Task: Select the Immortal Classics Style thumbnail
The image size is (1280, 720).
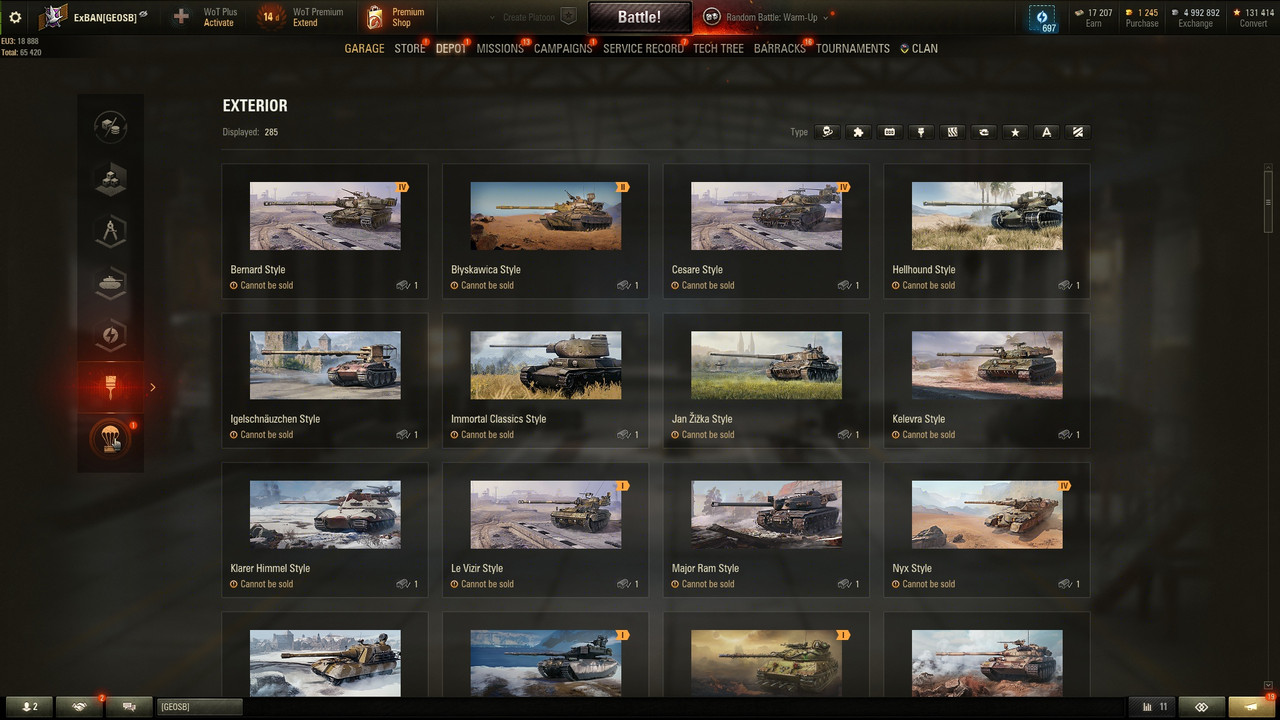Action: pyautogui.click(x=546, y=365)
